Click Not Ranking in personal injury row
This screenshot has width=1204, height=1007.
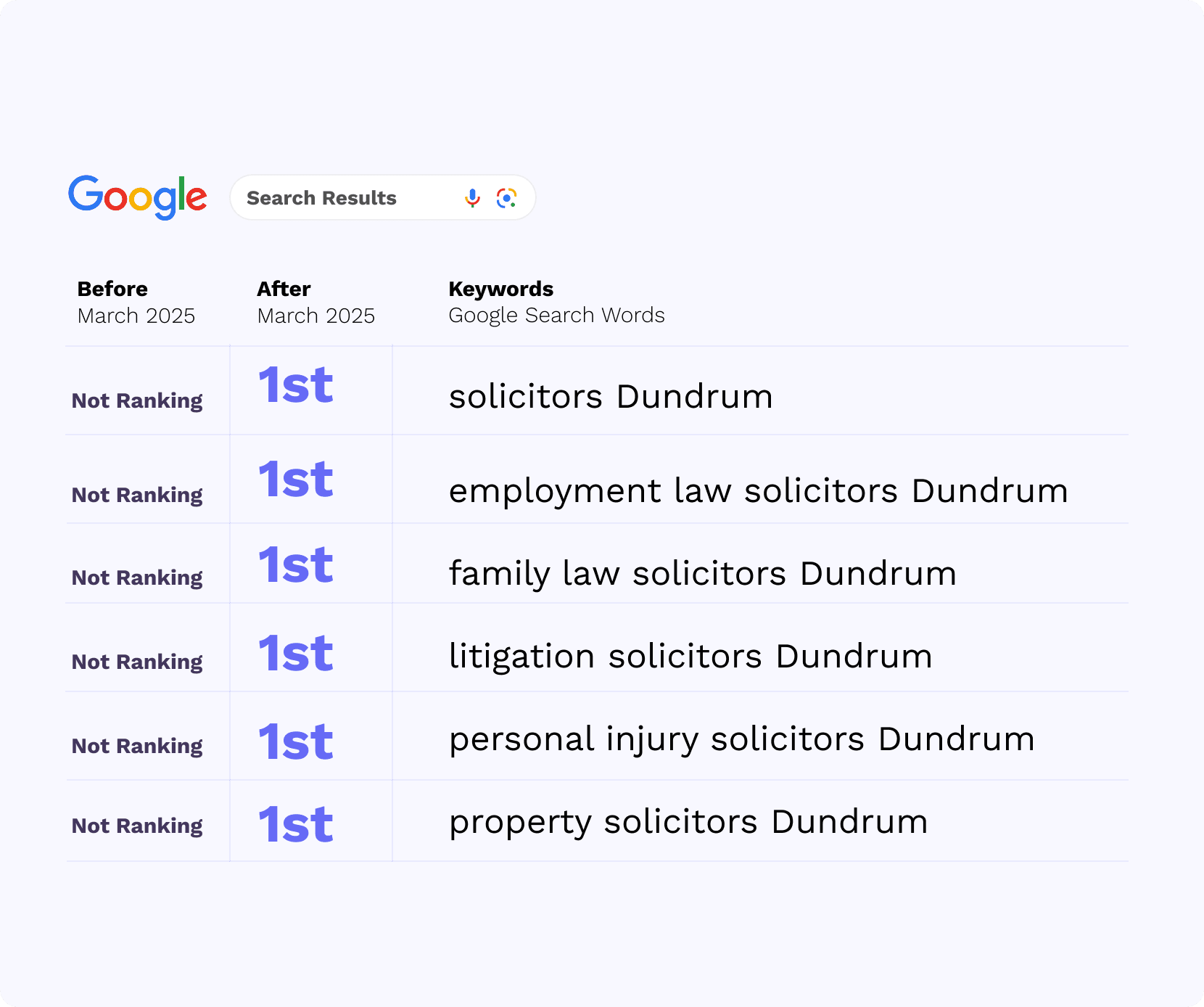[x=137, y=746]
